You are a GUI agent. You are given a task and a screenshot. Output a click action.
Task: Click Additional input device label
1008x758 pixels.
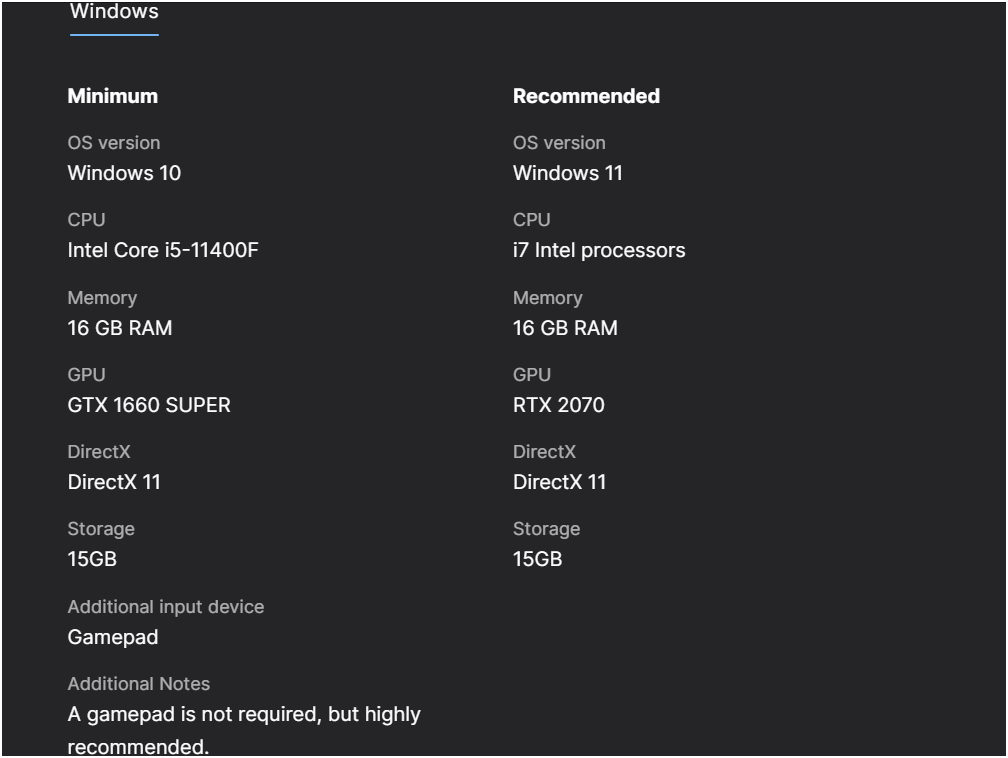pyautogui.click(x=166, y=606)
